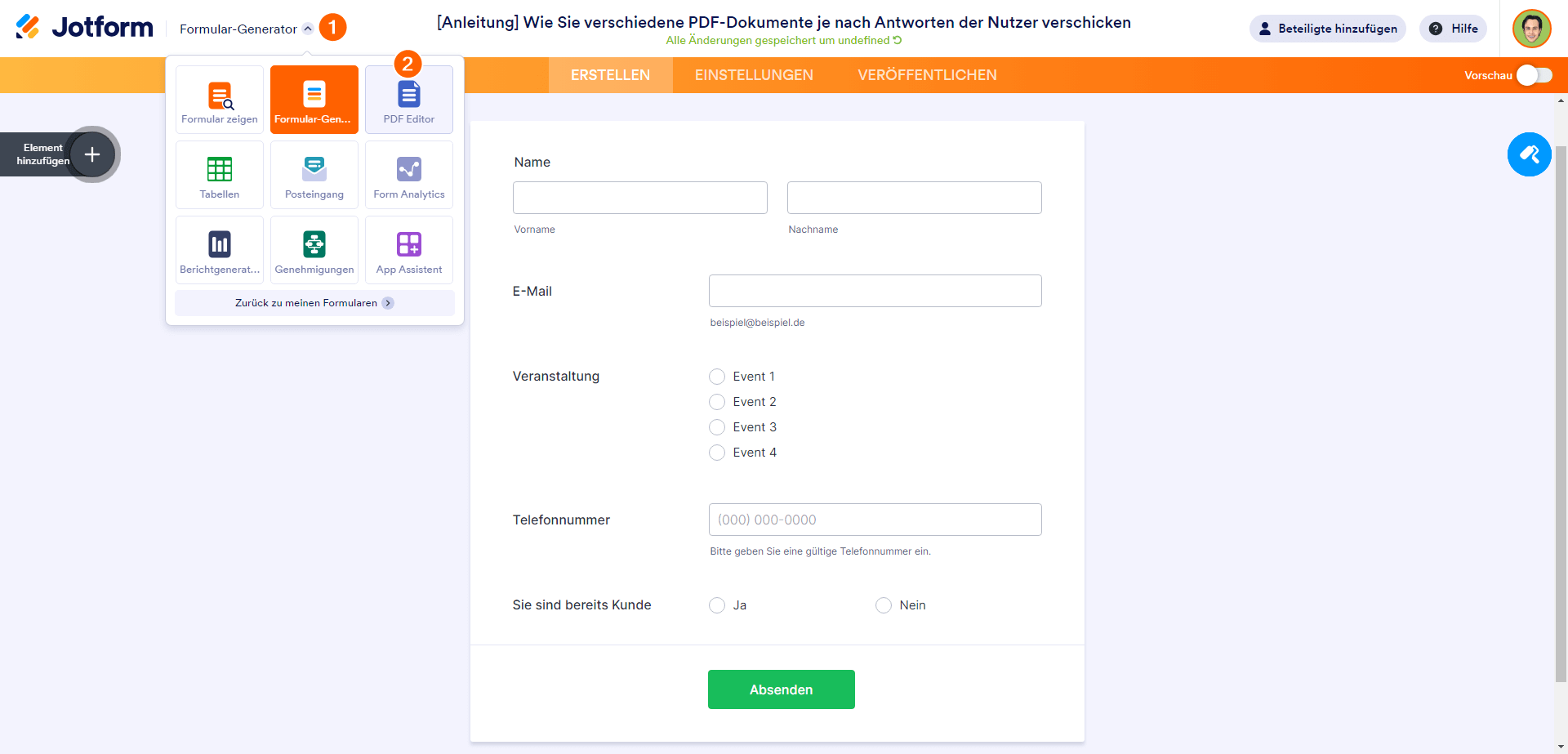The image size is (1568, 754).
Task: Click the Absenden button
Action: [x=781, y=689]
